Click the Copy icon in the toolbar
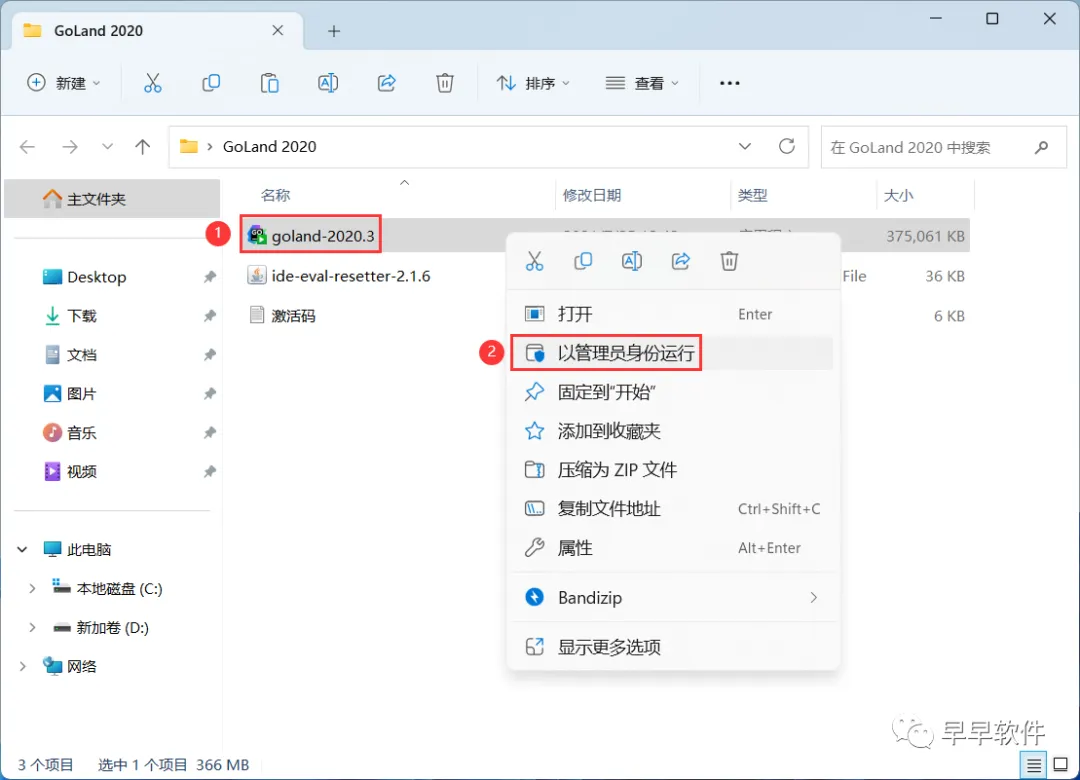 [x=211, y=83]
